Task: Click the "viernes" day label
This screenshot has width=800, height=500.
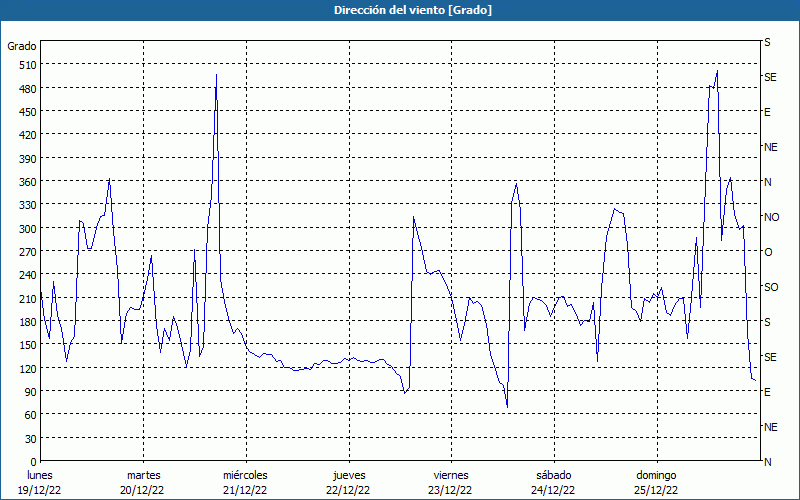Action: [x=451, y=476]
